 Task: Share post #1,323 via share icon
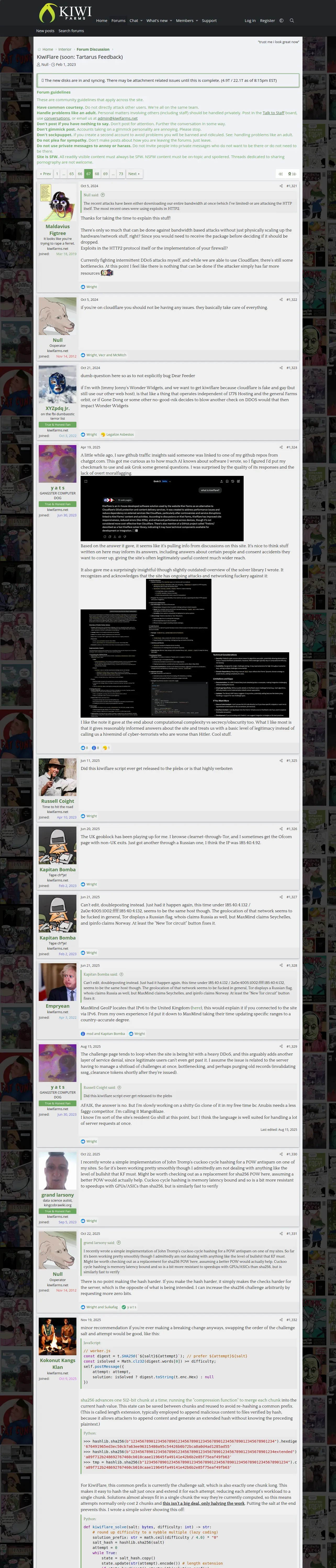tap(281, 368)
